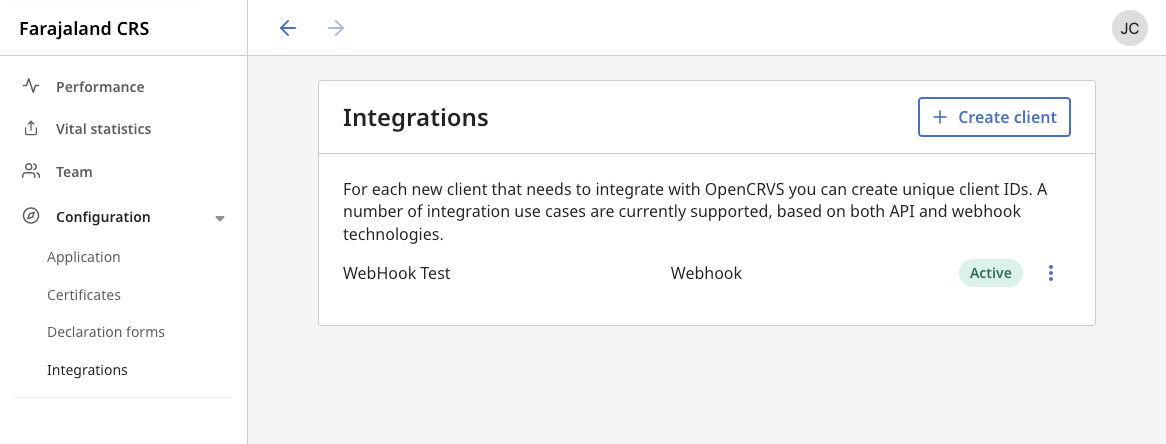Click the plus icon in Create client
Image resolution: width=1166 pixels, height=444 pixels.
tap(939, 117)
